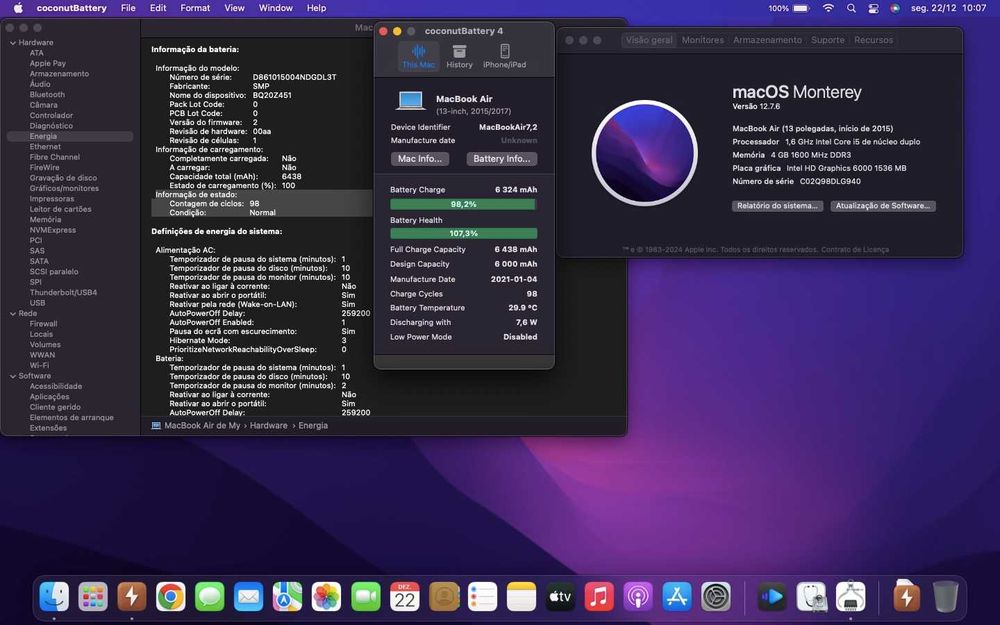Open Photos from the dock
This screenshot has width=1000, height=625.
pos(327,597)
